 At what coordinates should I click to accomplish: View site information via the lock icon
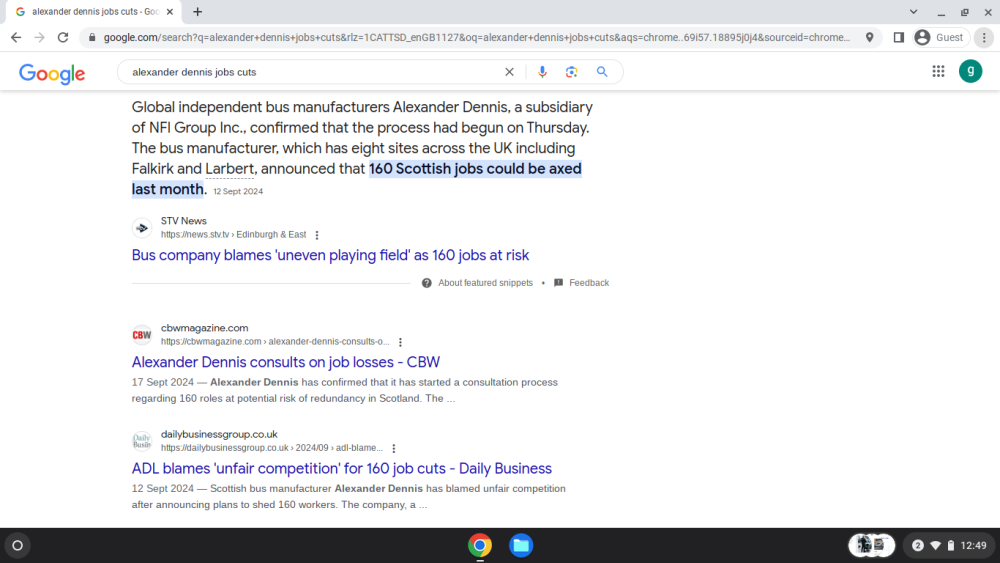coord(92,38)
